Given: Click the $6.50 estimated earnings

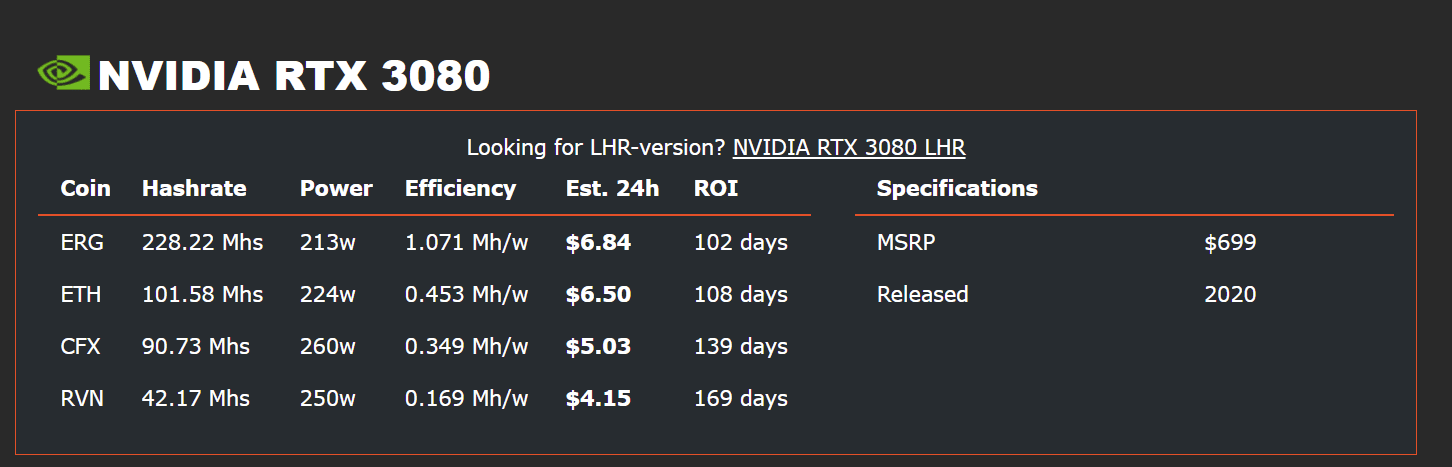Looking at the screenshot, I should coord(598,294).
